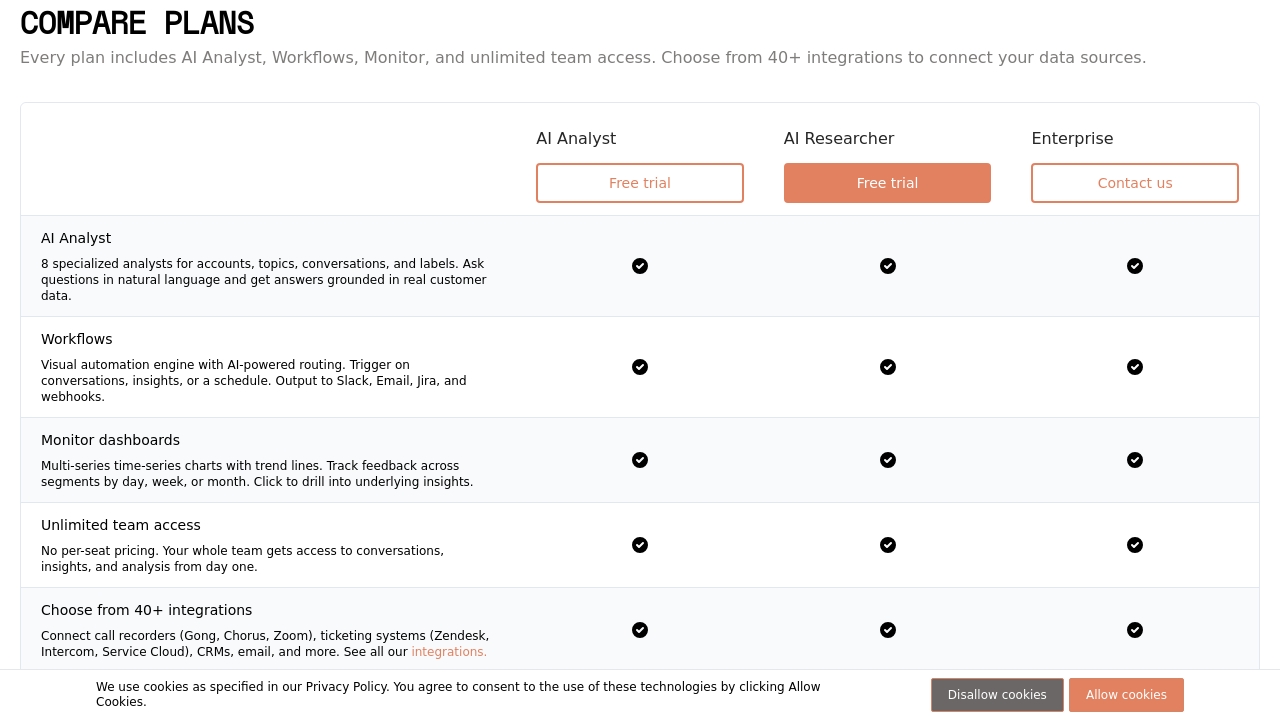Click AI Analyst row checkmark under AI Researcher plan
Screen dimensions: 1280x720
click(x=888, y=266)
